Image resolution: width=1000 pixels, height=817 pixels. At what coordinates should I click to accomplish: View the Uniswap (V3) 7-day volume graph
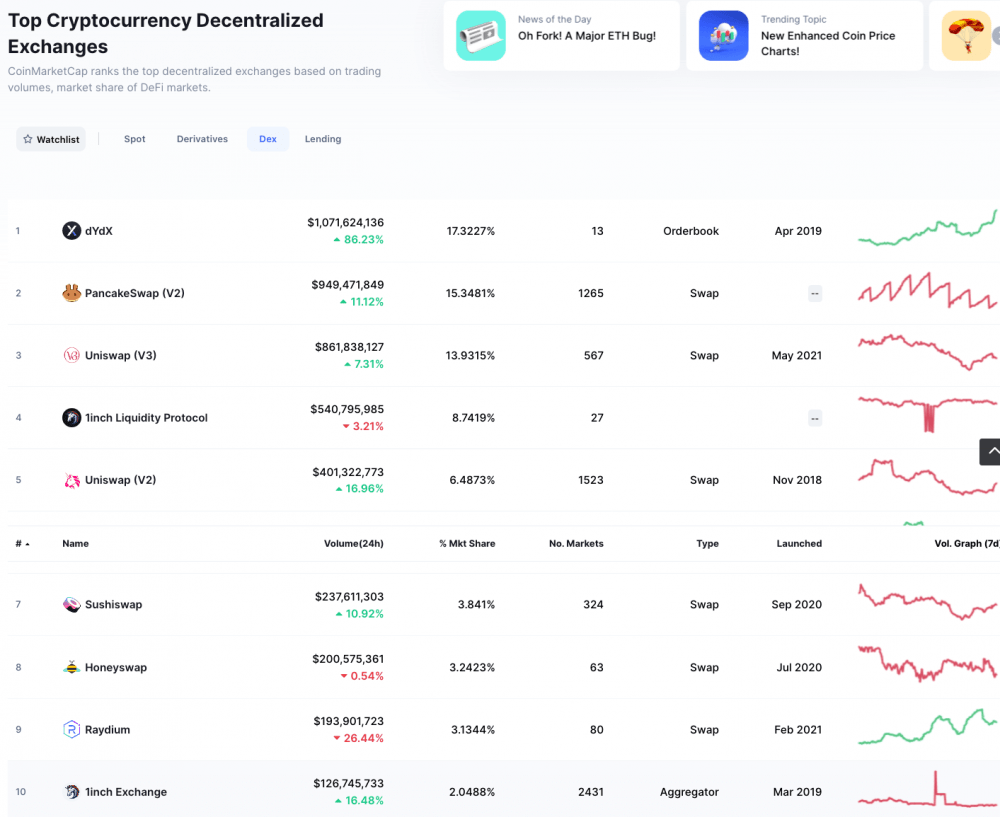click(927, 352)
